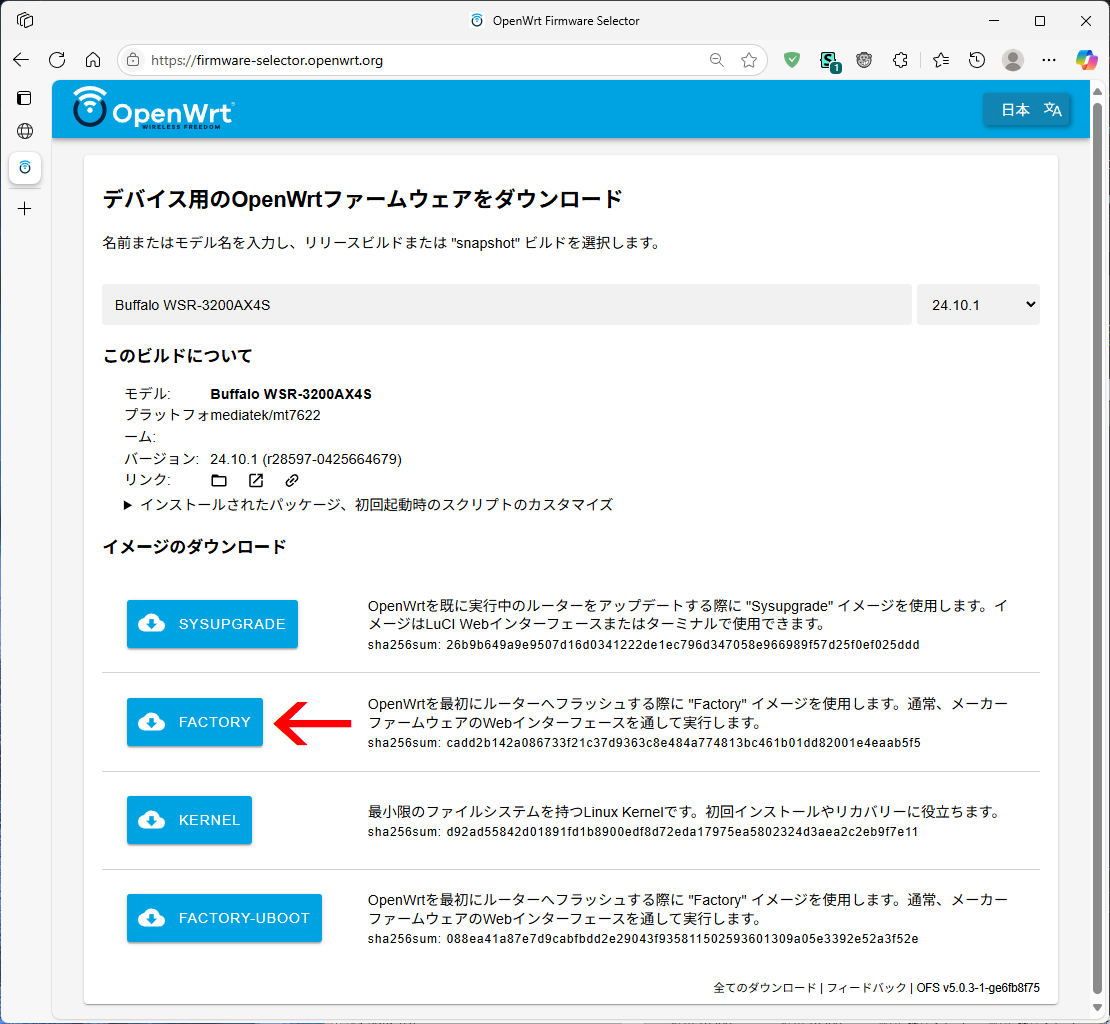Open the workspaces icon in title bar
This screenshot has height=1024, width=1110.
[25, 21]
